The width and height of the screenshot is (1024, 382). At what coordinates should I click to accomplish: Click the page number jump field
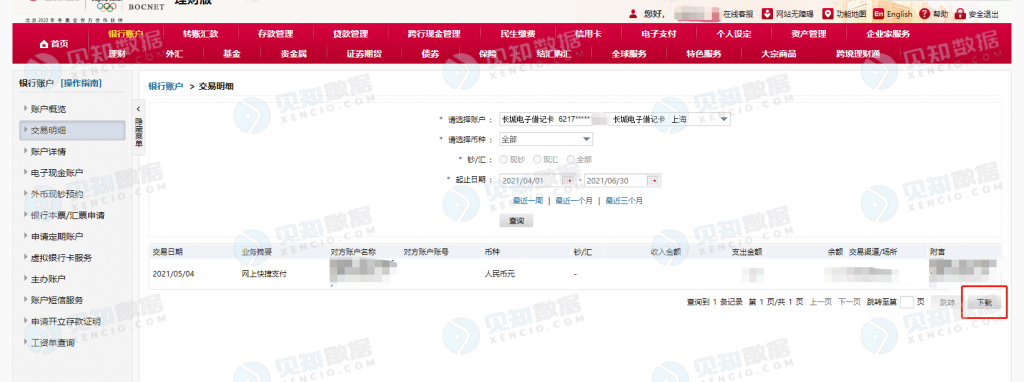(906, 302)
